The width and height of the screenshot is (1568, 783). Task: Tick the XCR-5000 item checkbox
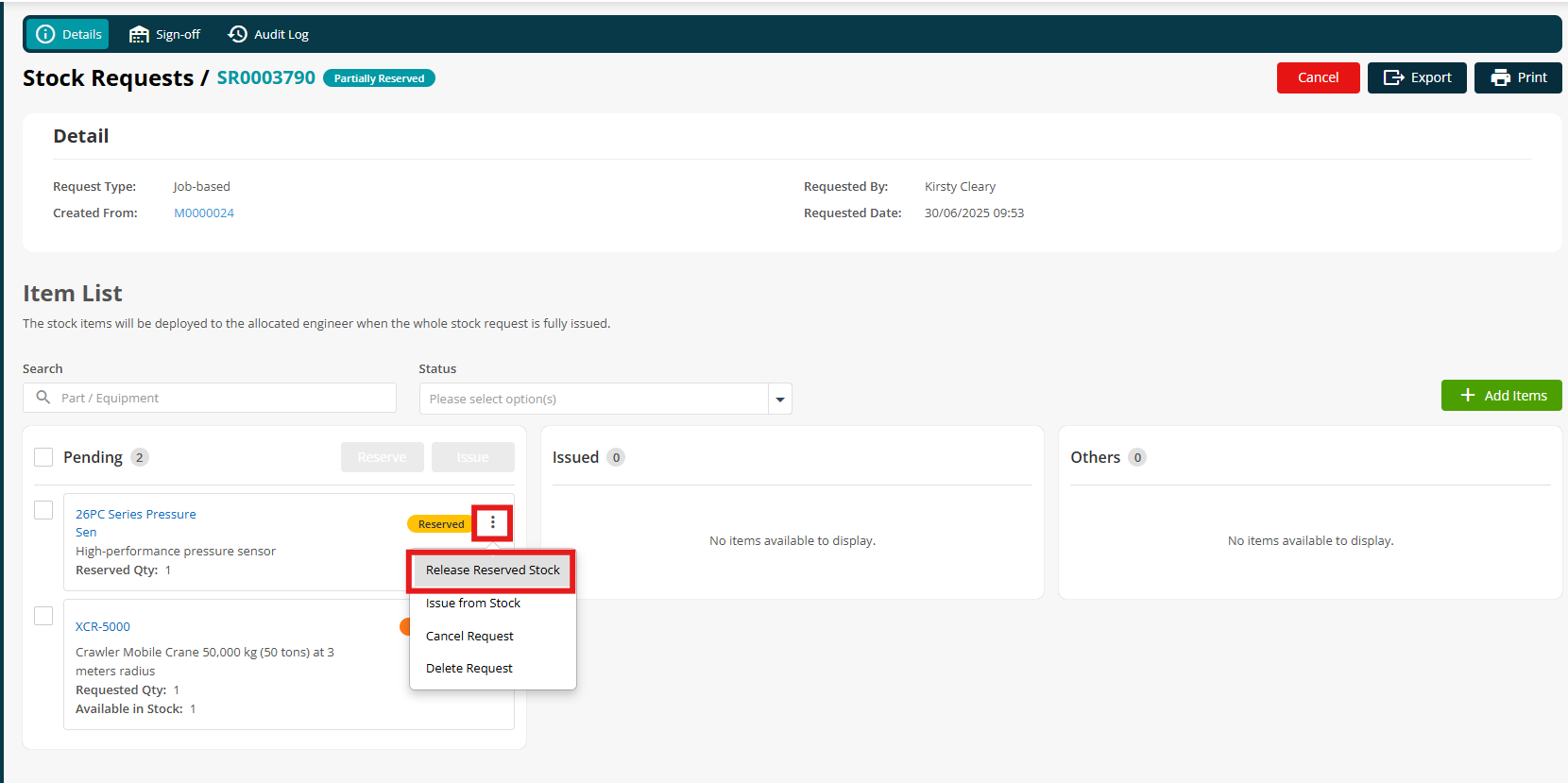[43, 616]
